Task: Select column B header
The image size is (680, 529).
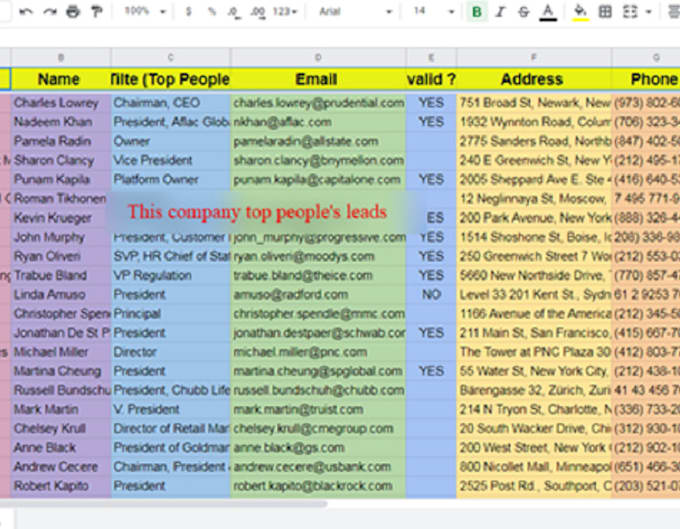Action: [x=61, y=57]
